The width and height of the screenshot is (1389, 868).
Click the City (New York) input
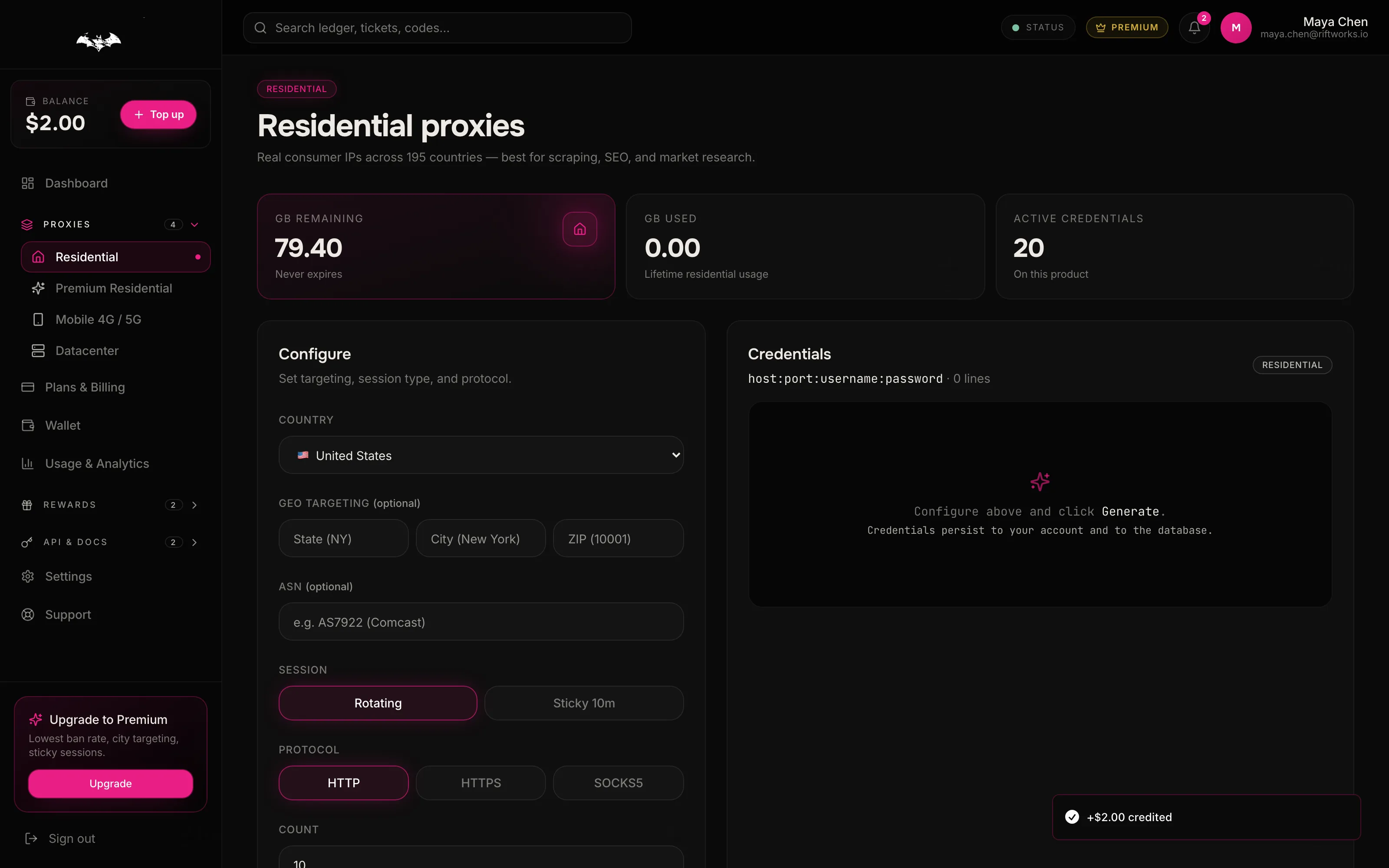coord(481,539)
